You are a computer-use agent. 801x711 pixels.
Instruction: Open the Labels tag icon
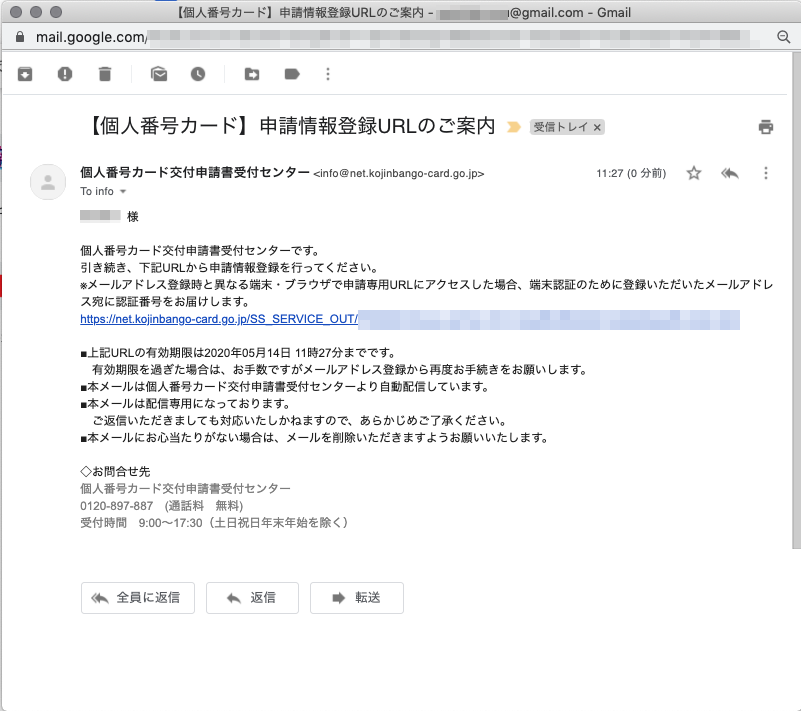(x=292, y=74)
